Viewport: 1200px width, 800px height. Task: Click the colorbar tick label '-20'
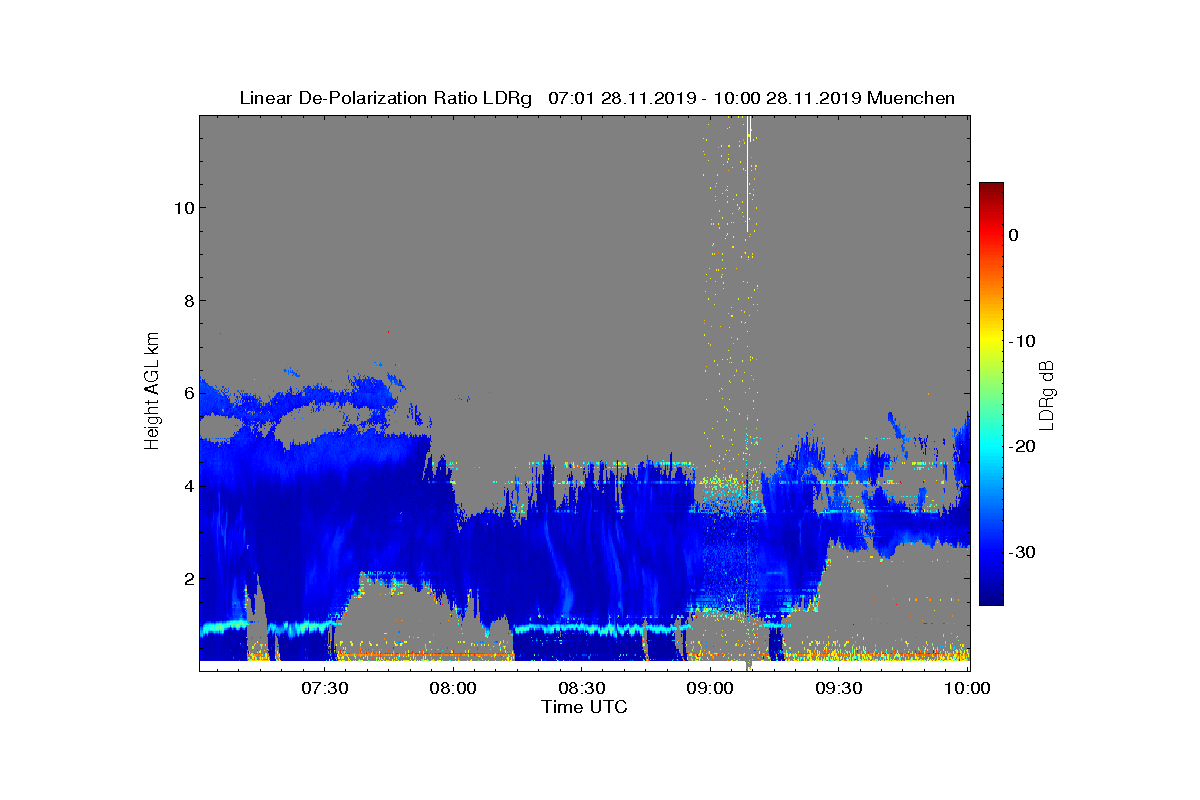point(1021,447)
